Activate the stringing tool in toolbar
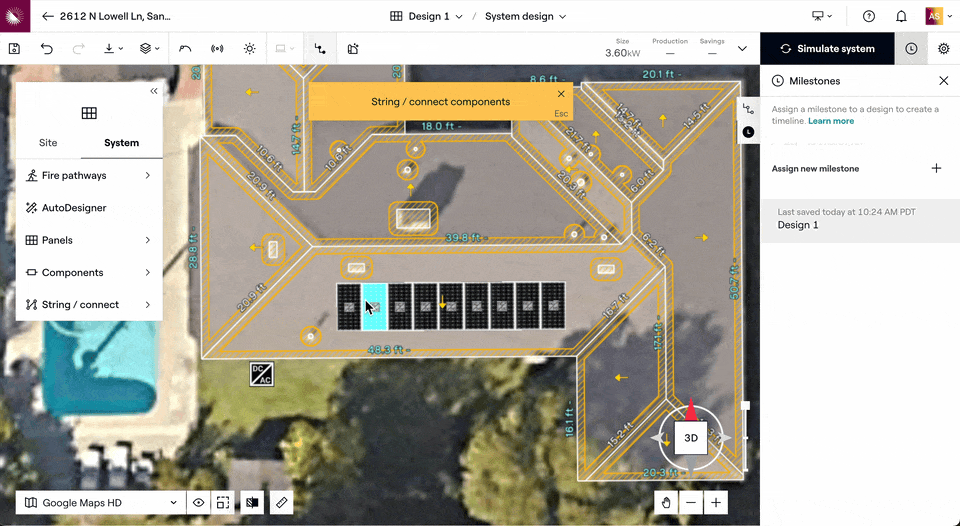The image size is (960, 526). (320, 48)
